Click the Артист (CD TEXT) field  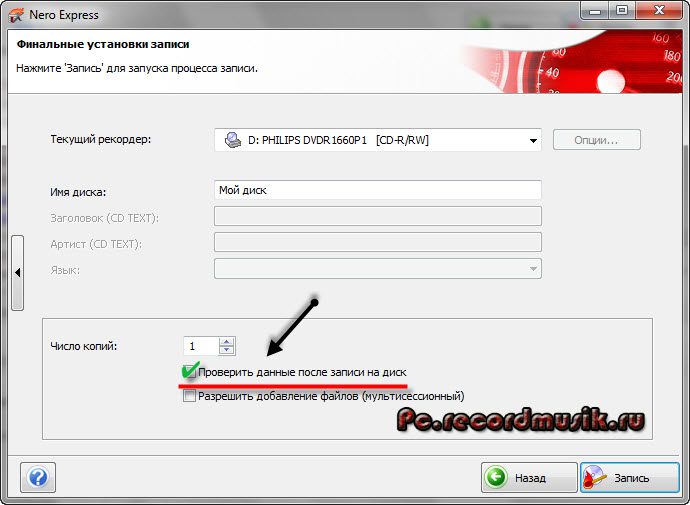click(x=378, y=242)
